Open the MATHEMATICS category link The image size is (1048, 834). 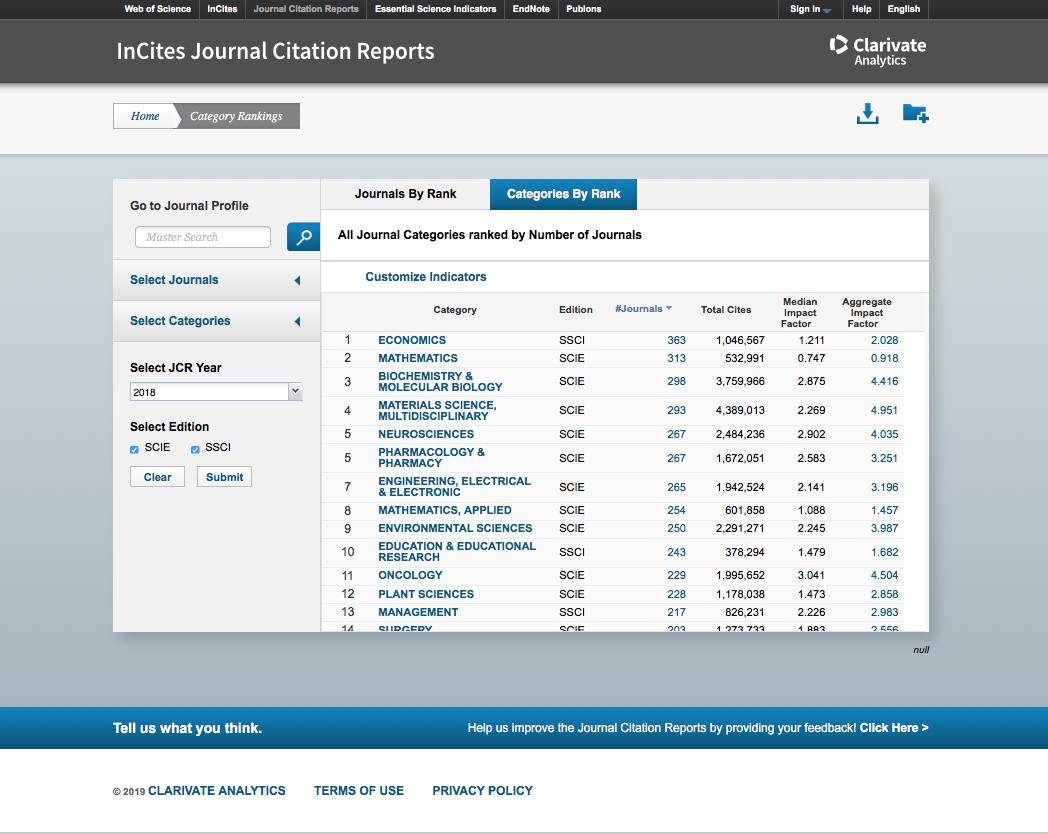[418, 358]
